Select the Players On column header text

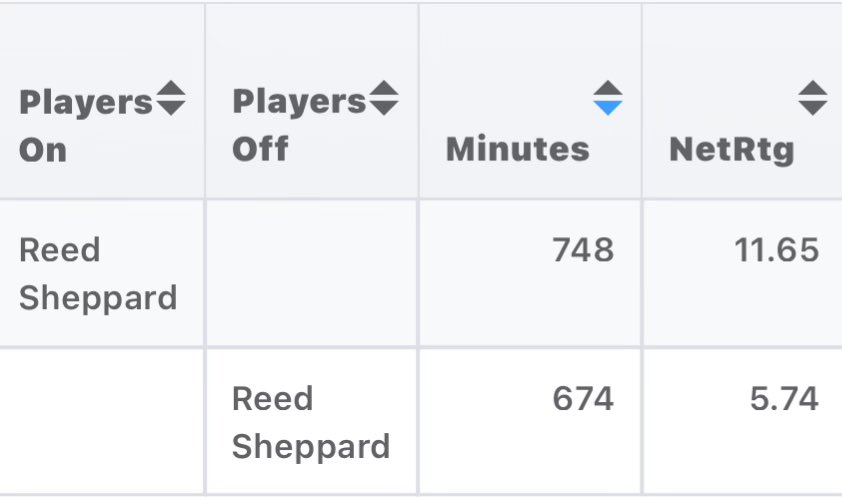pyautogui.click(x=86, y=126)
